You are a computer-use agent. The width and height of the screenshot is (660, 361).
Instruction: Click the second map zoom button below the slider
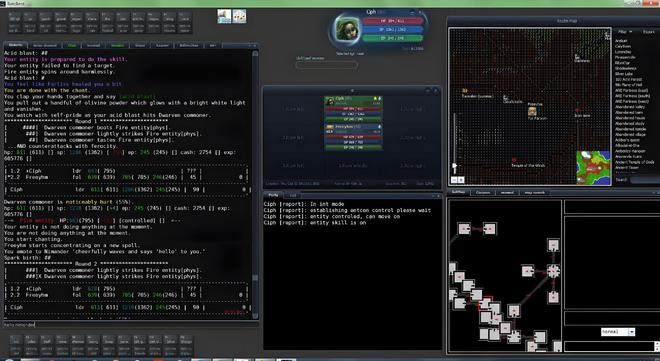pyautogui.click(x=461, y=180)
